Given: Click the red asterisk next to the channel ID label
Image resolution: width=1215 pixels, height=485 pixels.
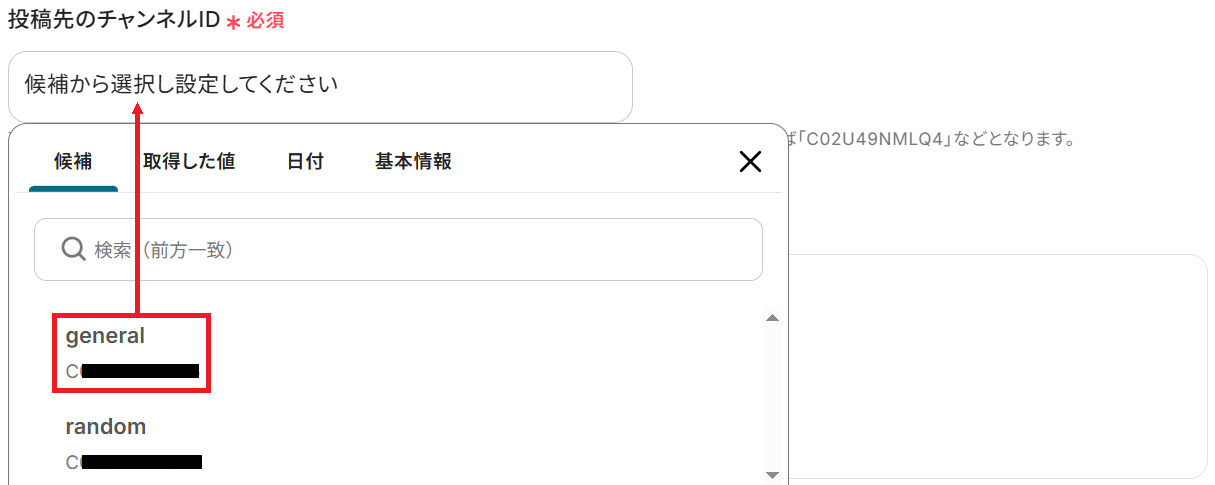Looking at the screenshot, I should [233, 22].
